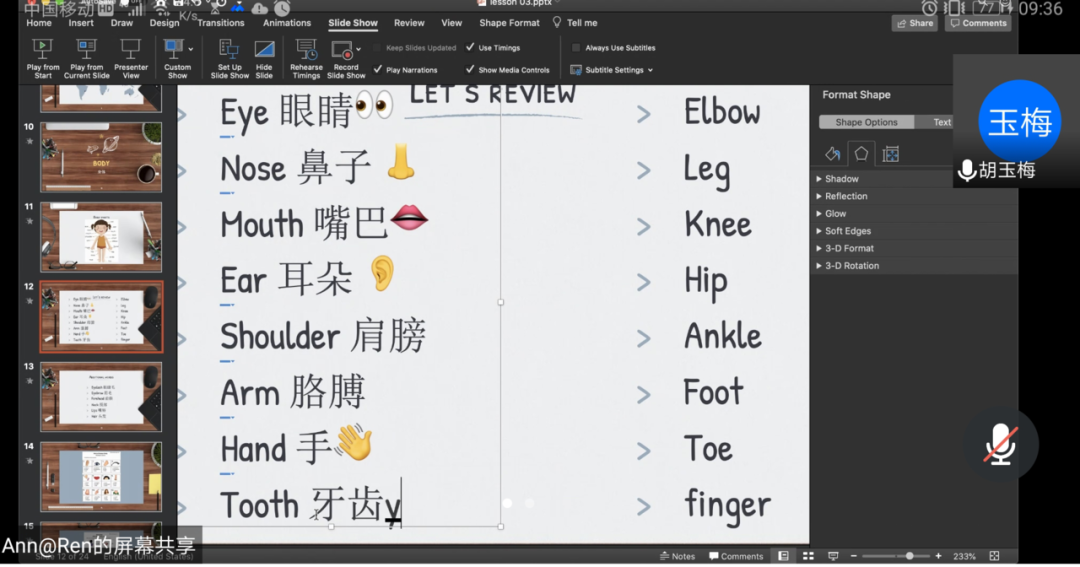This screenshot has height=567, width=1080.
Task: Open Custom Show menu
Action: (178, 59)
